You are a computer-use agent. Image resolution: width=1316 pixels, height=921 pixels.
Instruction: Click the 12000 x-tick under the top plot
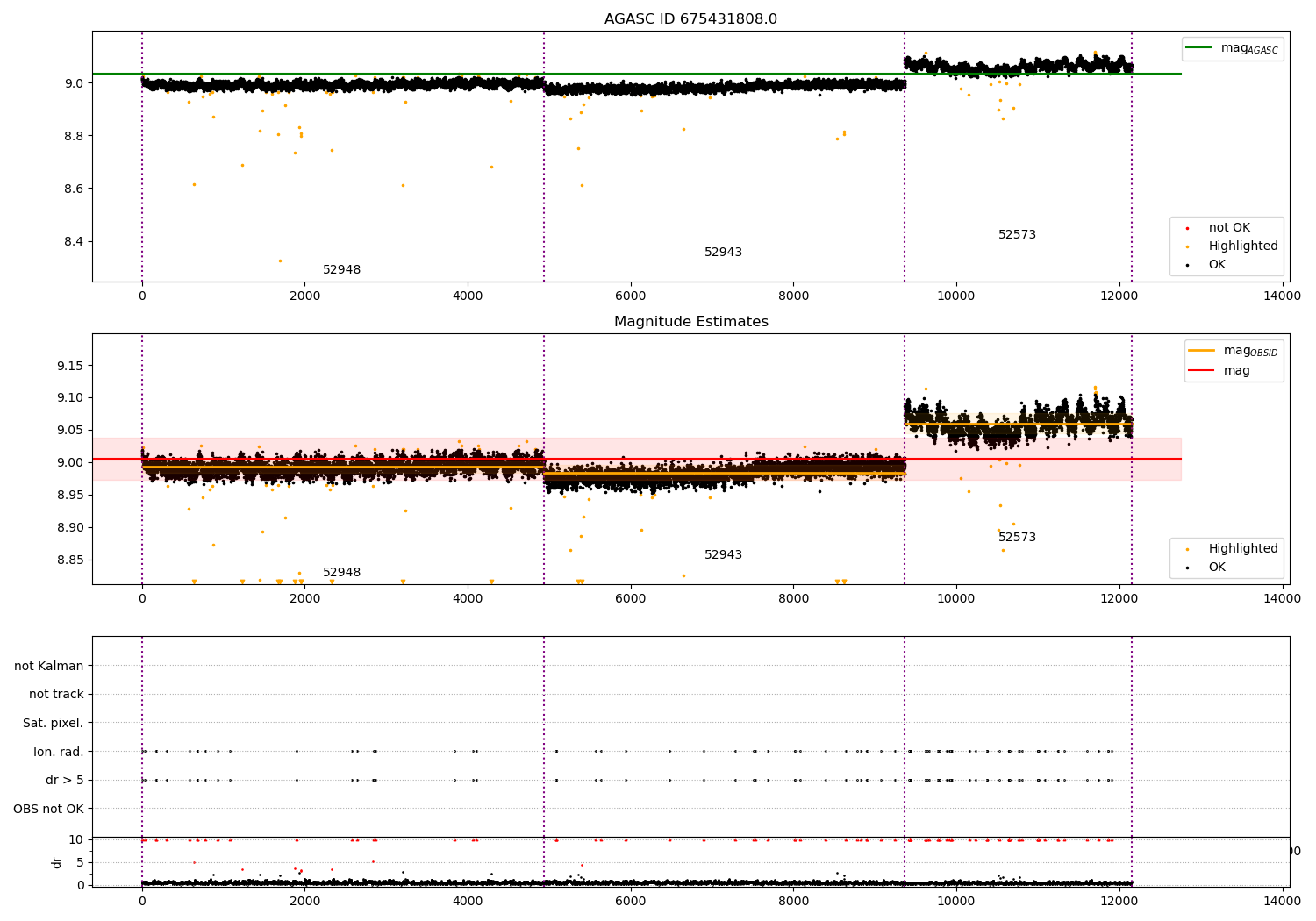coord(1119,296)
